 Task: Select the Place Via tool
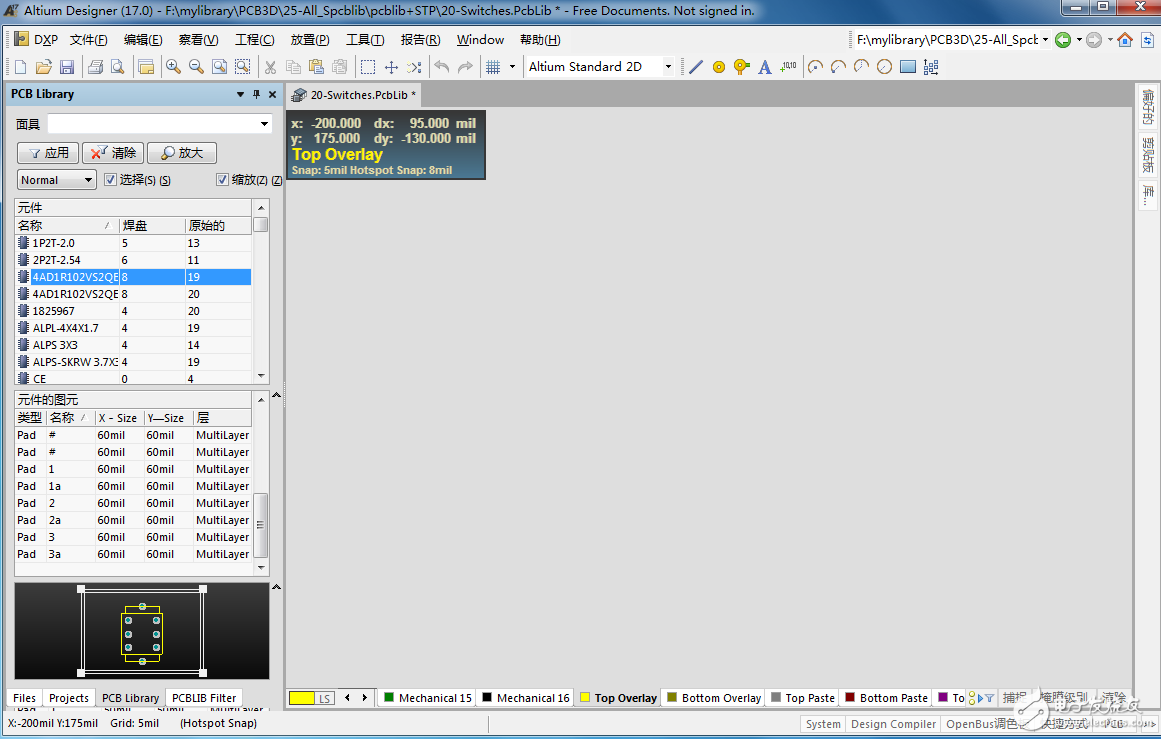coord(741,67)
